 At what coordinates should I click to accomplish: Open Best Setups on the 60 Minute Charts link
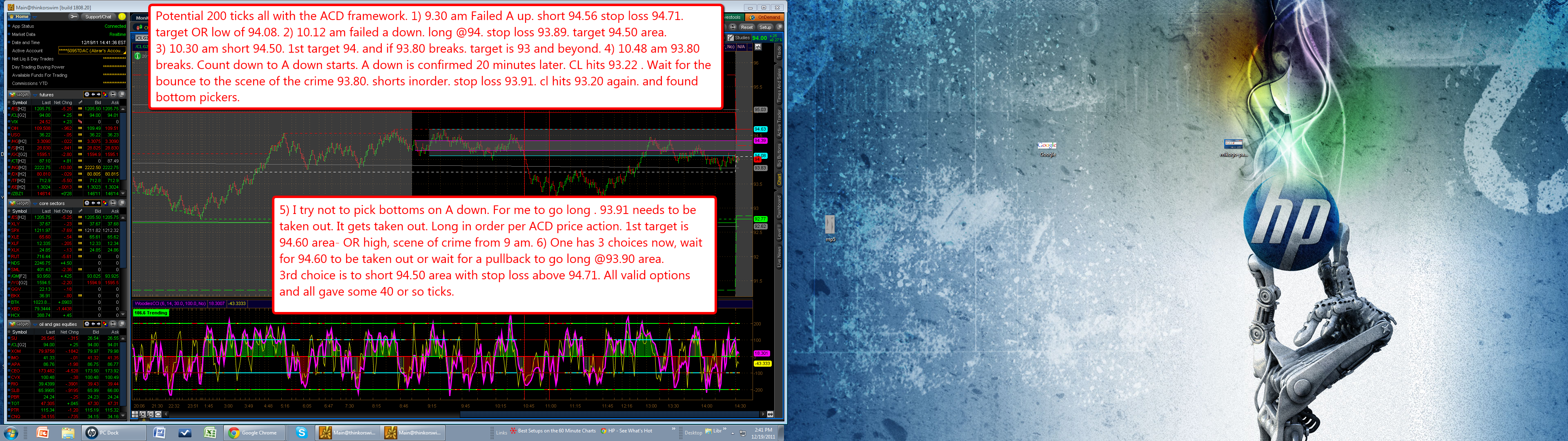coord(553,431)
